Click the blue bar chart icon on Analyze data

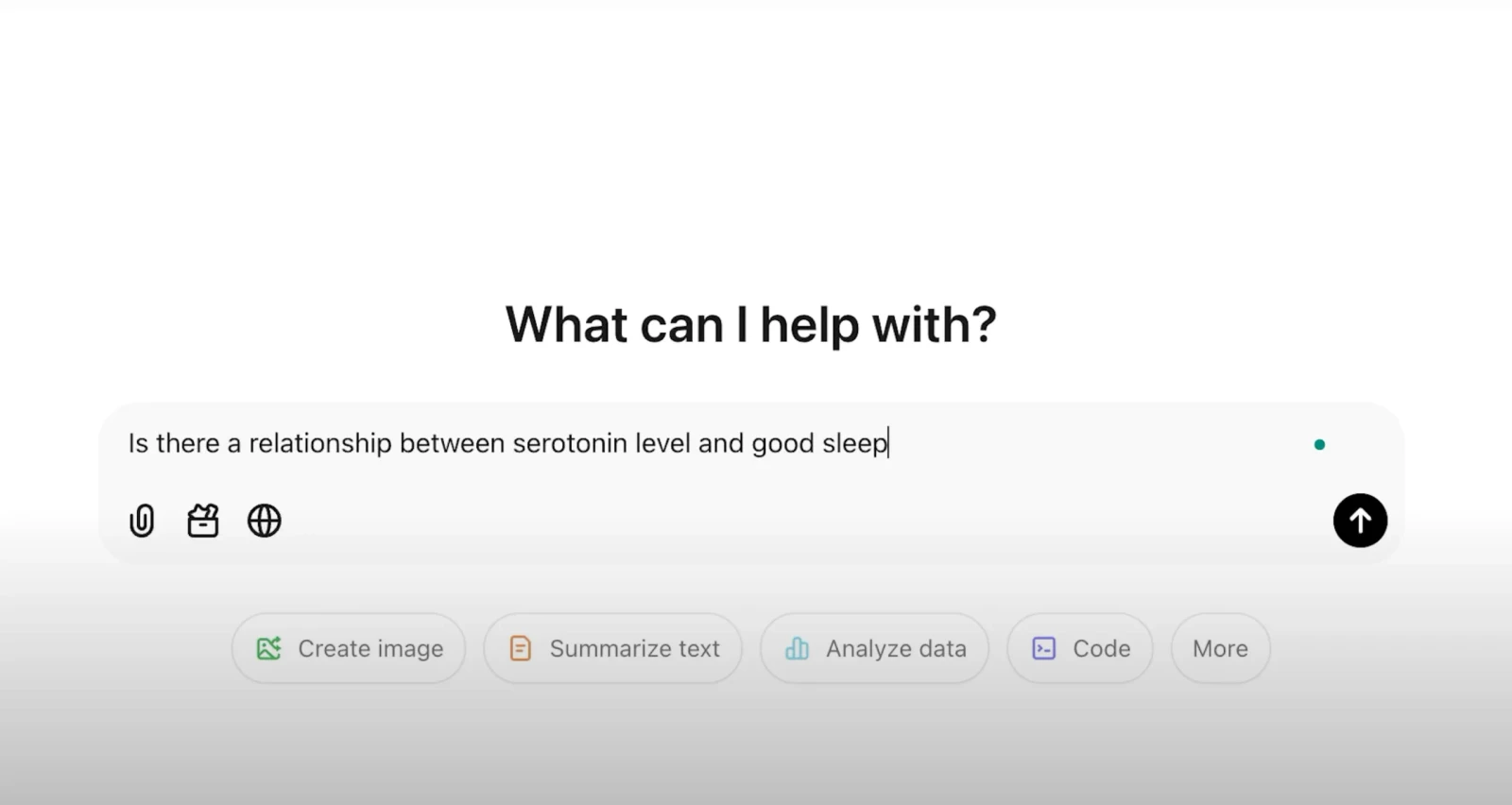pyautogui.click(x=798, y=648)
